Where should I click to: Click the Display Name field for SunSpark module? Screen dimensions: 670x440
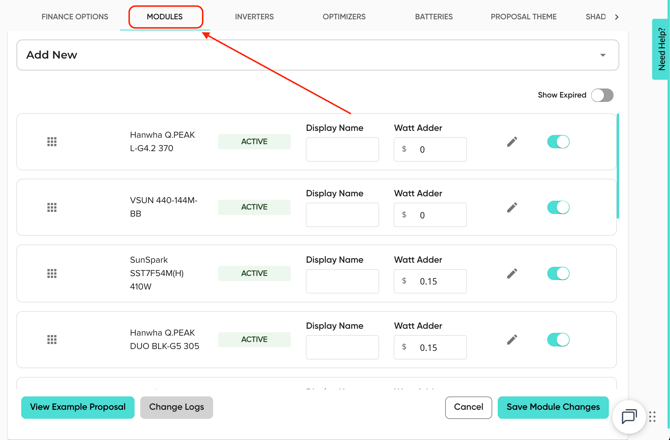(342, 281)
